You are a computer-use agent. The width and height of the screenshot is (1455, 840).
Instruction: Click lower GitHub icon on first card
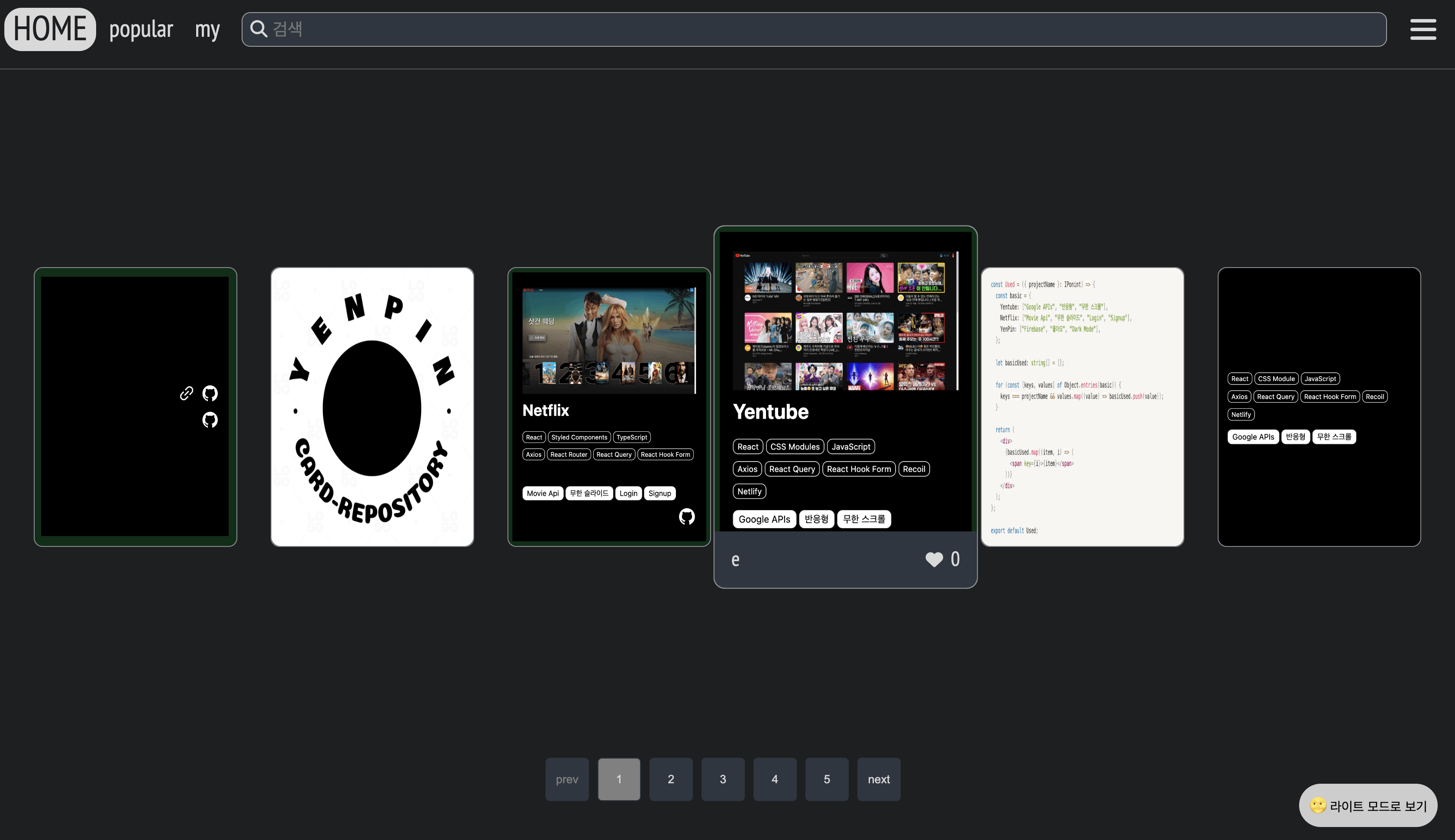[210, 420]
